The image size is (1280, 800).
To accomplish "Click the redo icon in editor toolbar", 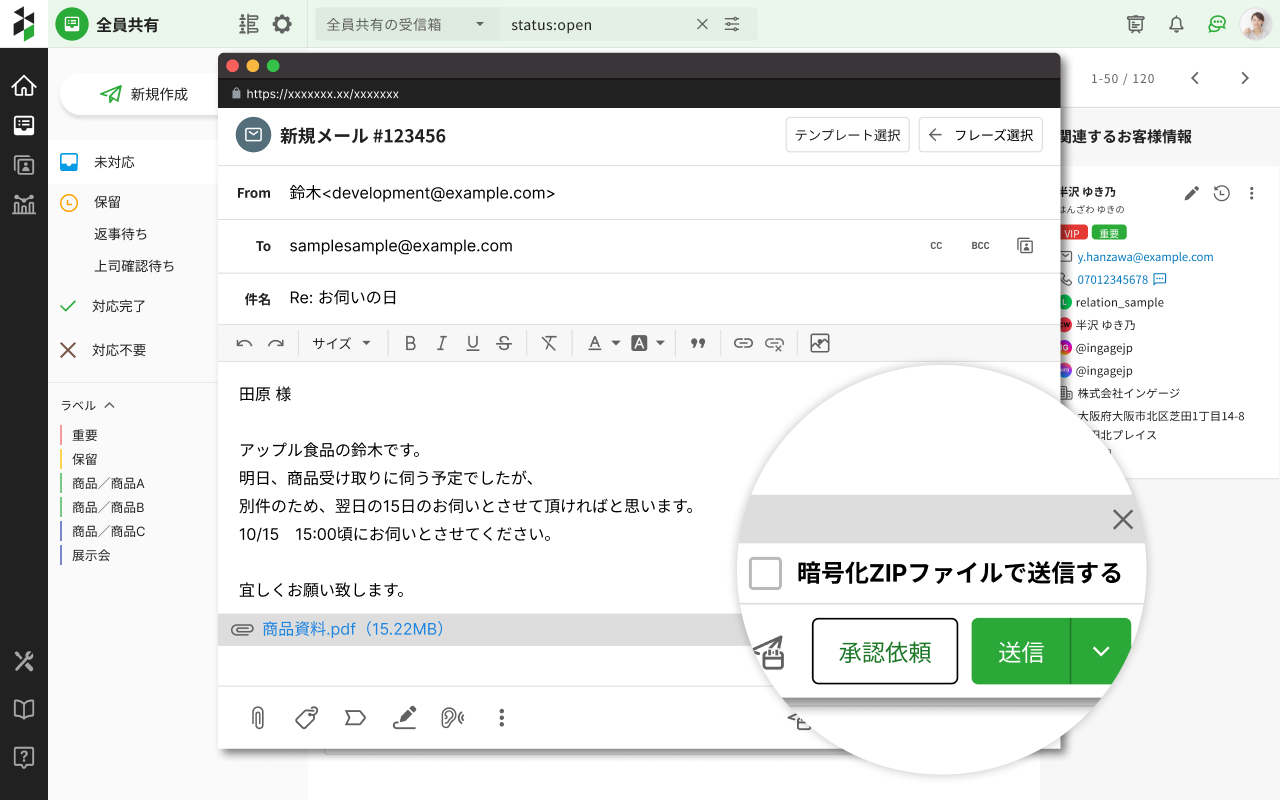I will click(276, 343).
